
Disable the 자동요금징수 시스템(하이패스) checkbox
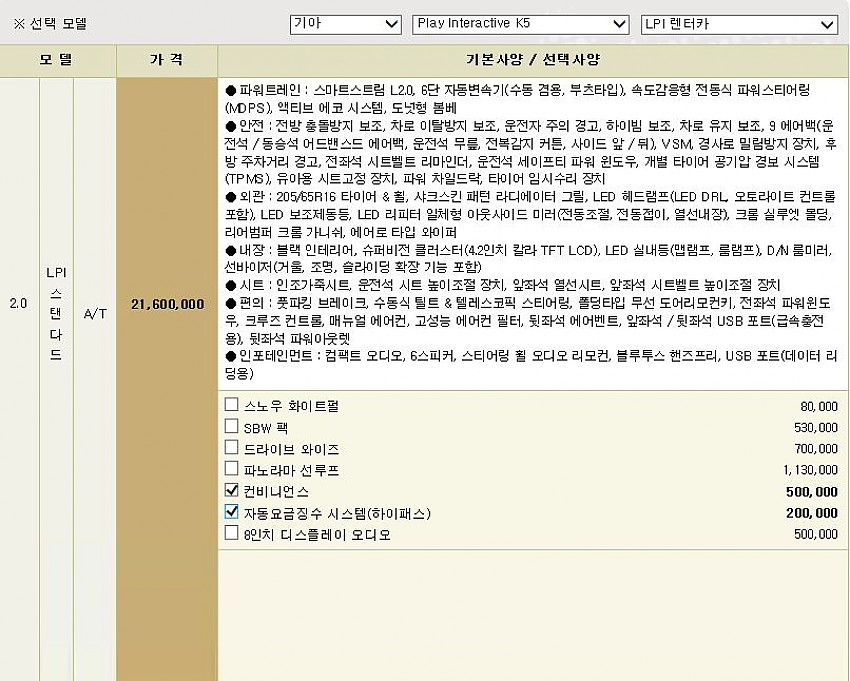232,512
